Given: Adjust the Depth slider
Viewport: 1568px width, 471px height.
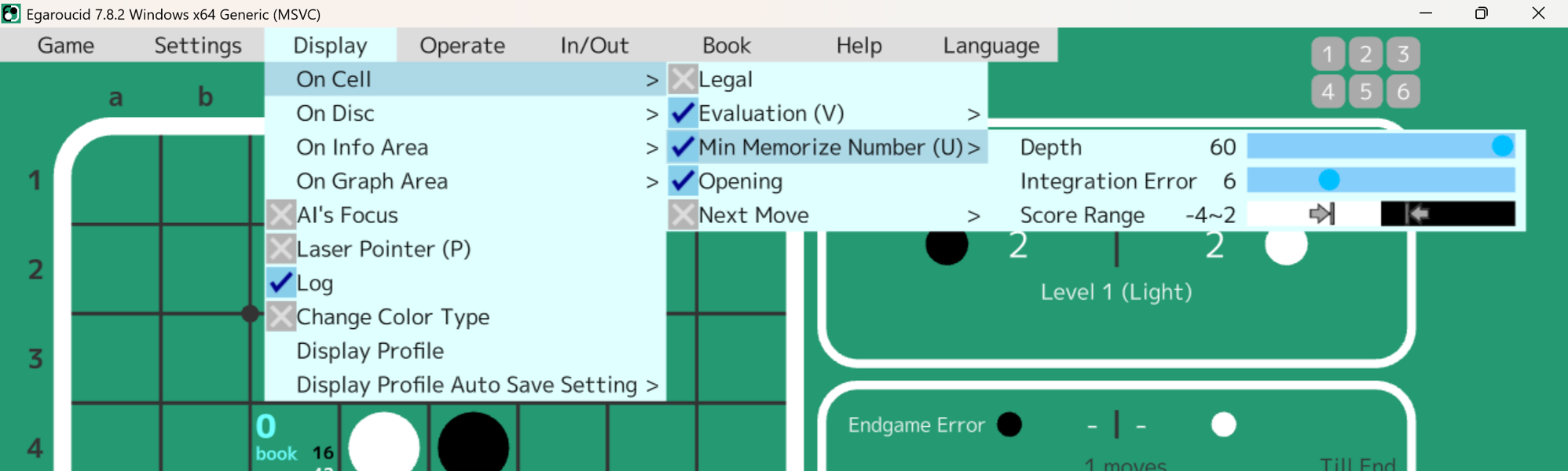Looking at the screenshot, I should tap(1381, 146).
